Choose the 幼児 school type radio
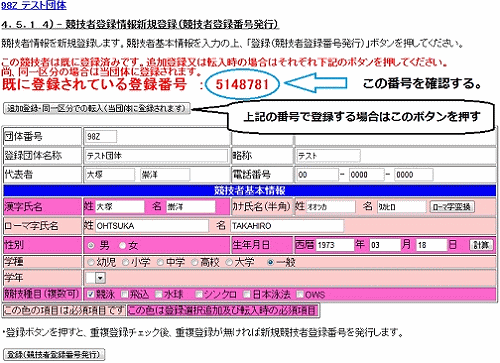 (x=91, y=262)
